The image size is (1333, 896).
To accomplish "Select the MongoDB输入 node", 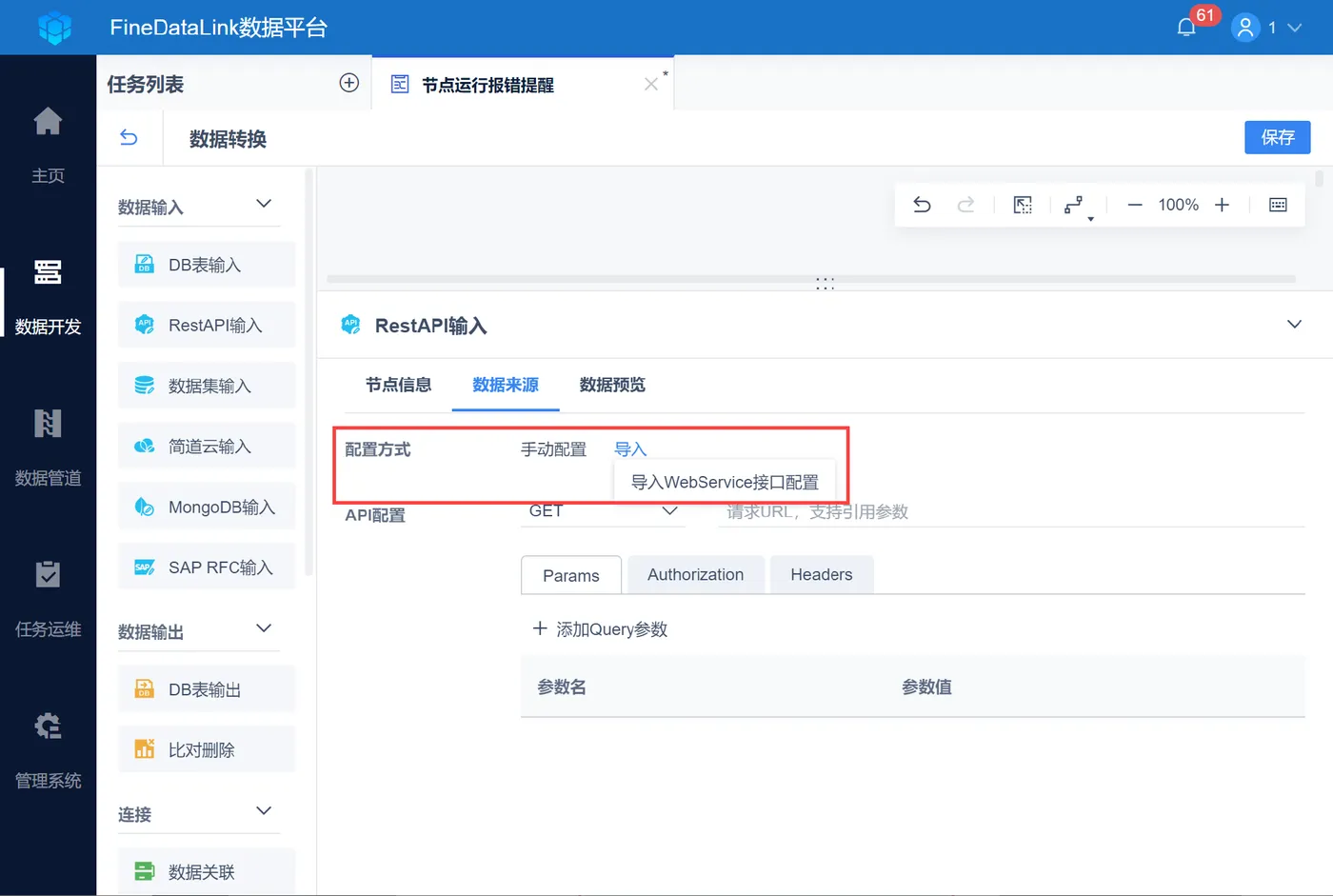I will [207, 507].
